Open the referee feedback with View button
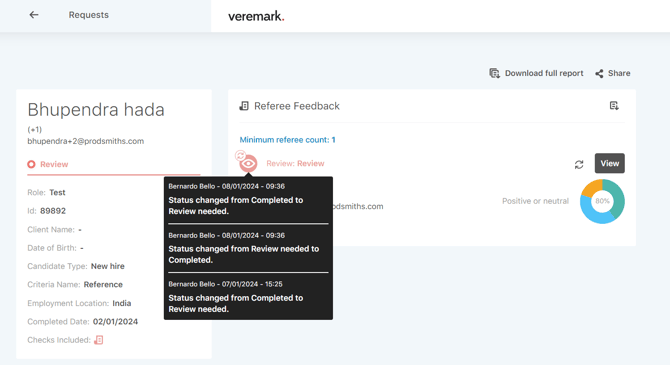 tap(609, 163)
